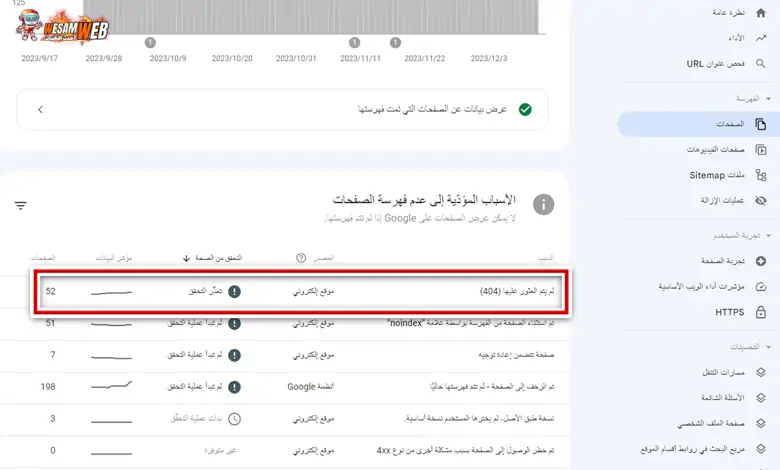Select الصفحات (Pages) sidebar item

click(x=698, y=124)
